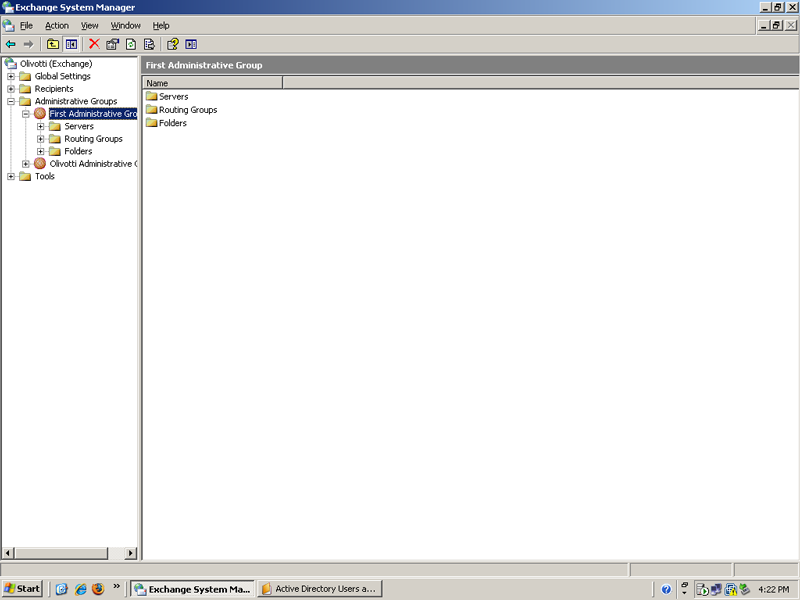Viewport: 800px width, 600px height.
Task: Open the View menu
Action: click(89, 26)
